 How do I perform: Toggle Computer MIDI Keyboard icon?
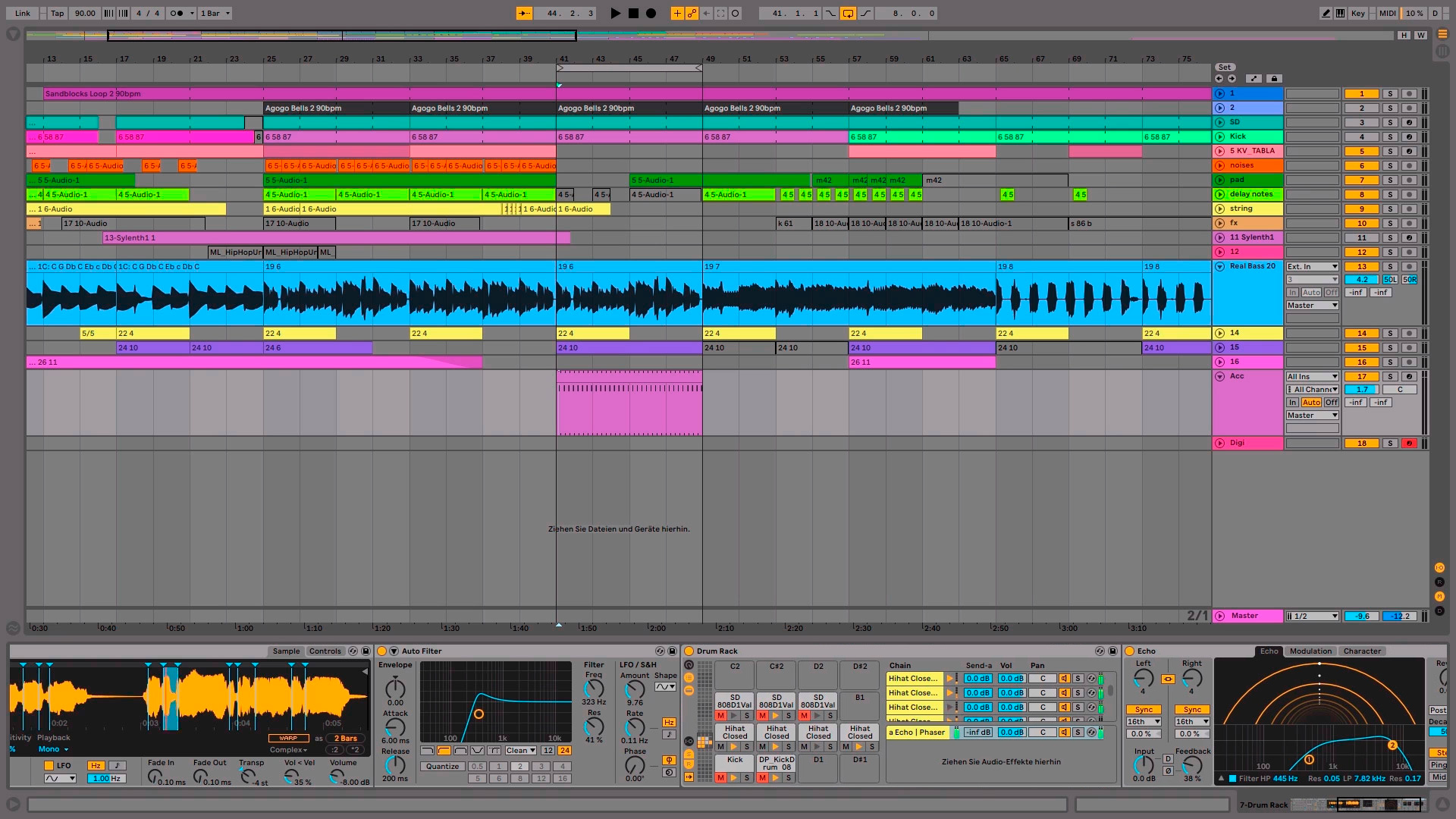pos(1340,13)
